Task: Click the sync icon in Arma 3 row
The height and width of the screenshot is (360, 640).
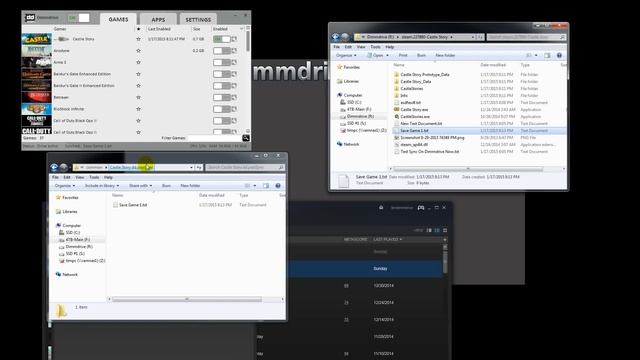Action: pos(234,62)
